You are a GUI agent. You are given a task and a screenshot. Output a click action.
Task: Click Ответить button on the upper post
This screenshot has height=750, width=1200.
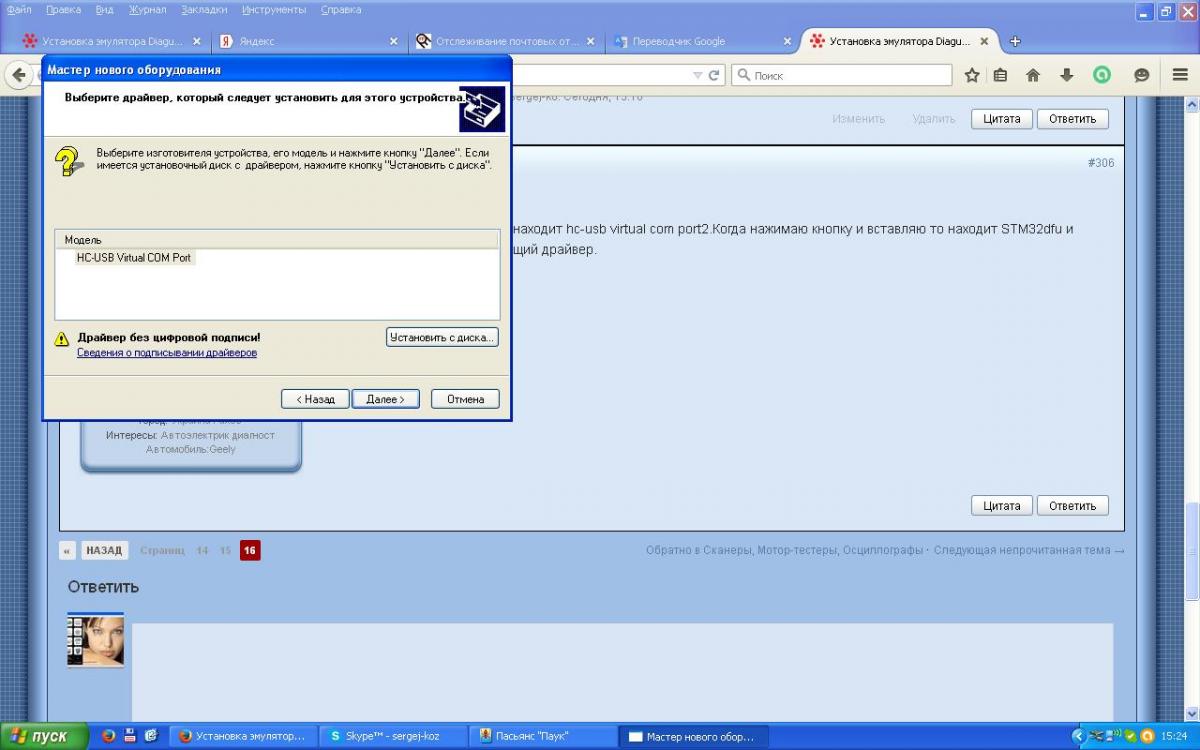(x=1073, y=118)
